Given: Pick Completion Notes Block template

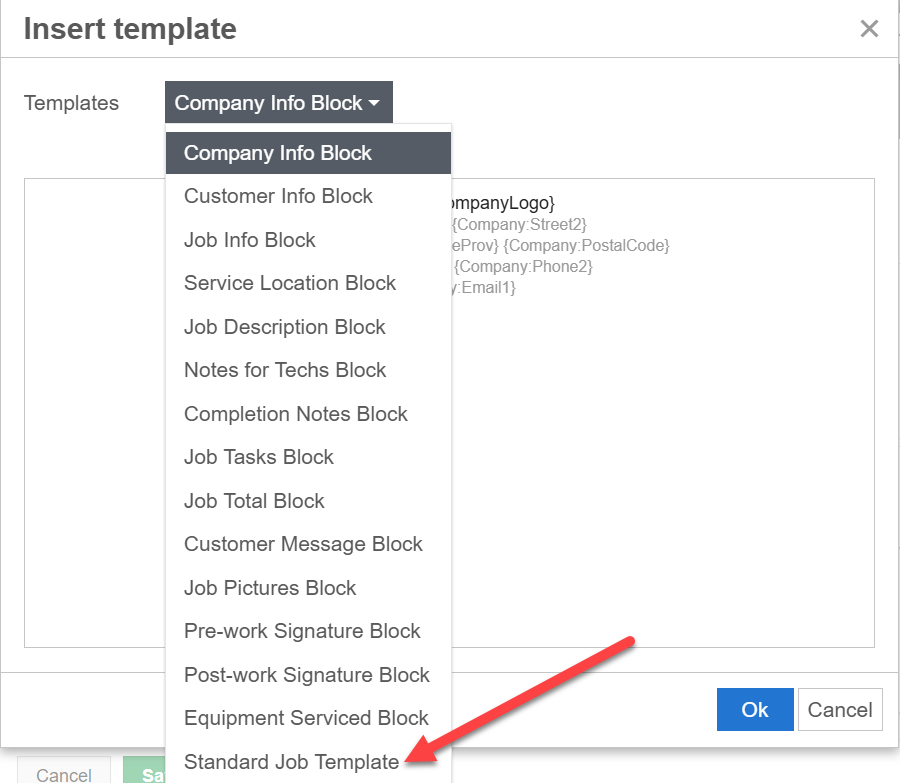Looking at the screenshot, I should click(296, 414).
